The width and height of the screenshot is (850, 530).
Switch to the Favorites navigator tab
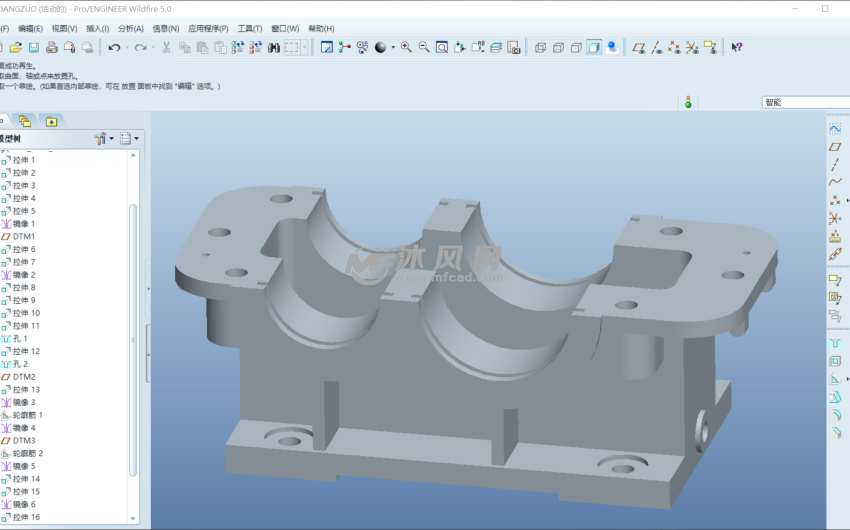click(50, 121)
